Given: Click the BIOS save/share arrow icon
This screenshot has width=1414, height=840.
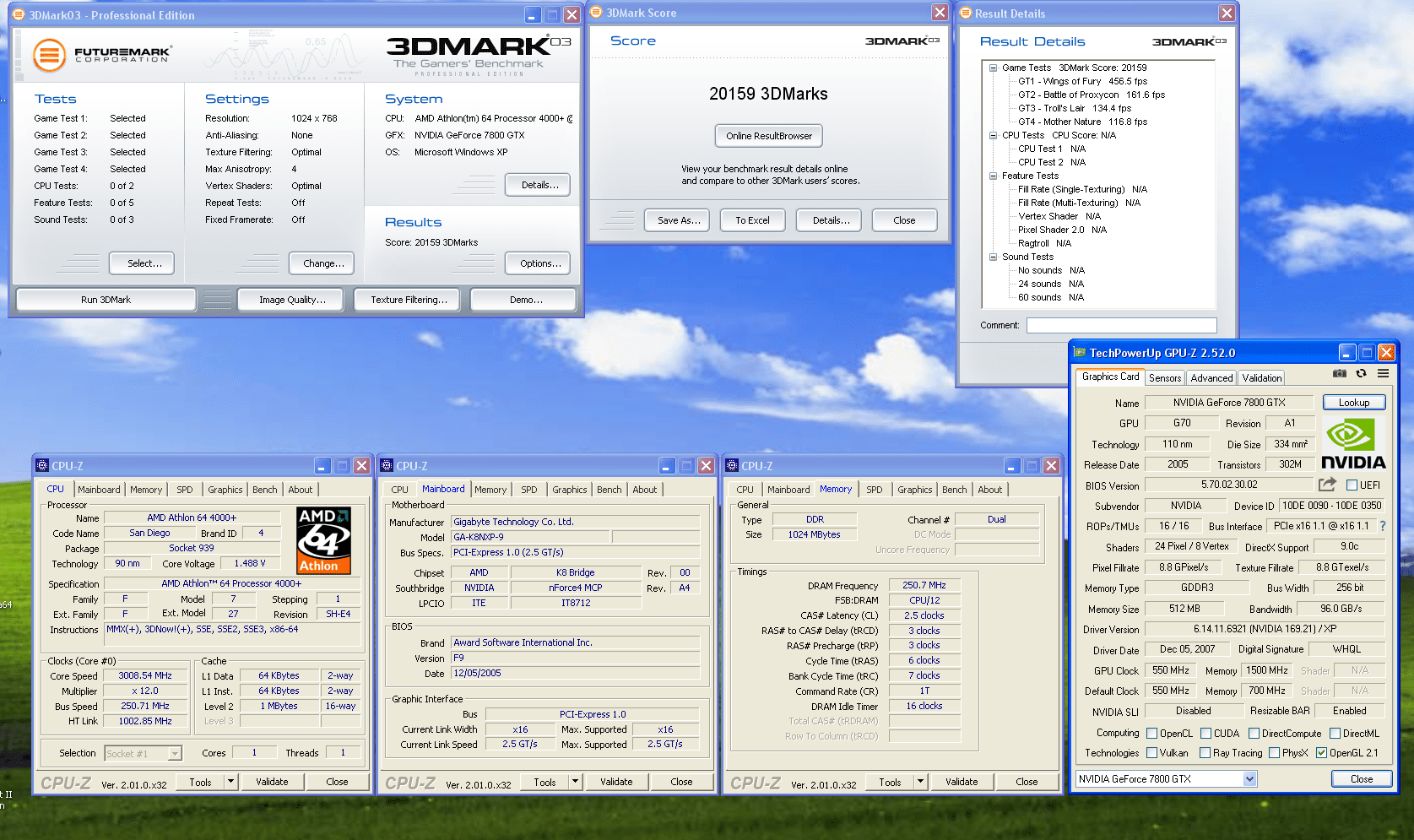Looking at the screenshot, I should pos(1327,485).
